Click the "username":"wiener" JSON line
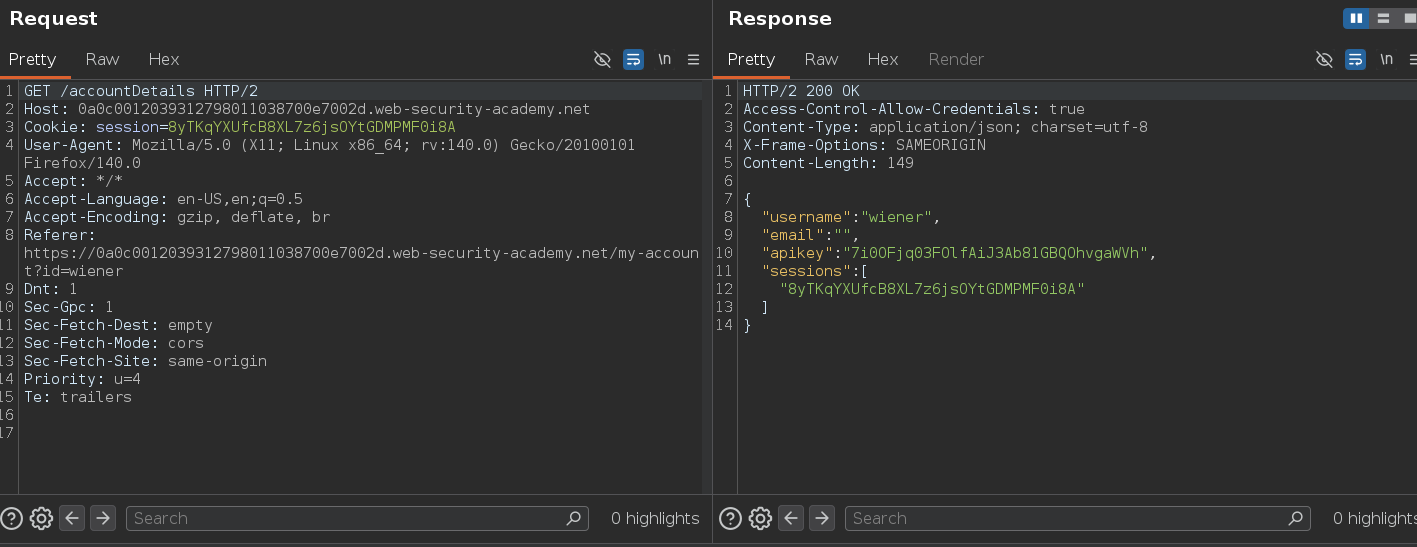The image size is (1417, 547). click(851, 217)
